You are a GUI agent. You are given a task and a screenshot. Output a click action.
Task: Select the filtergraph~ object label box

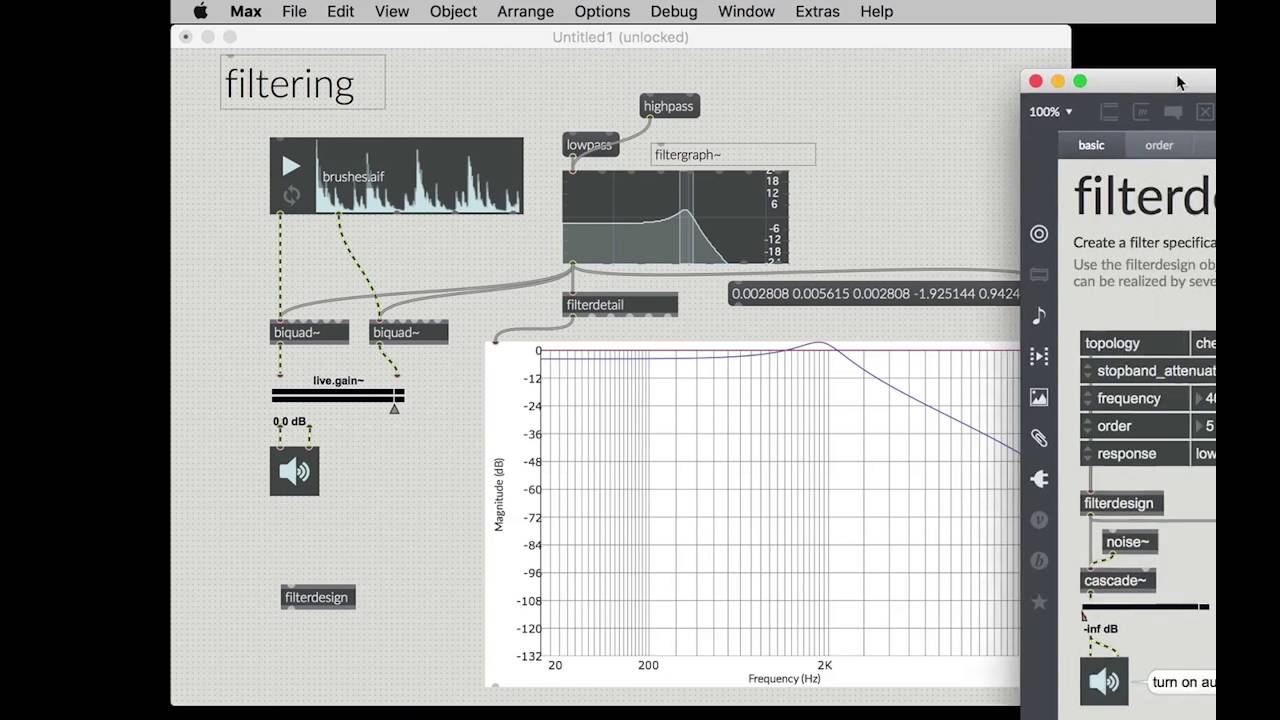point(733,154)
